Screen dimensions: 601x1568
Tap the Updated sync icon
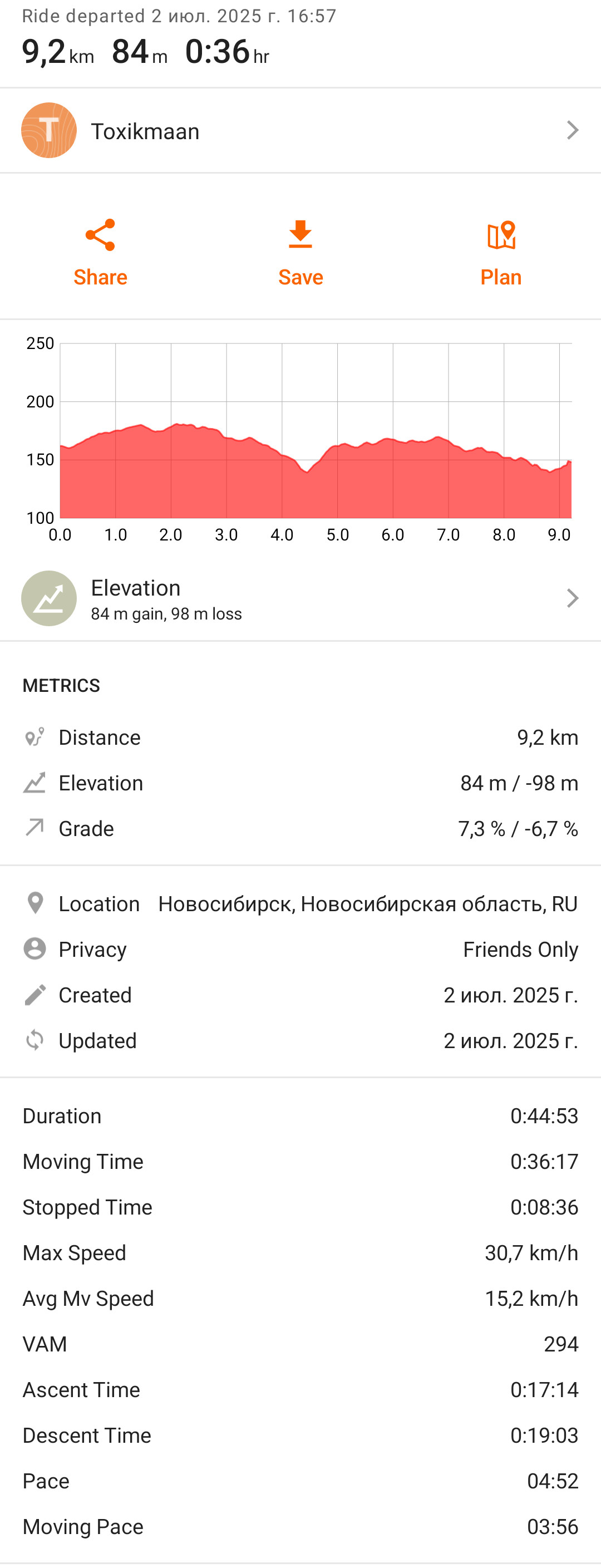click(x=35, y=1040)
